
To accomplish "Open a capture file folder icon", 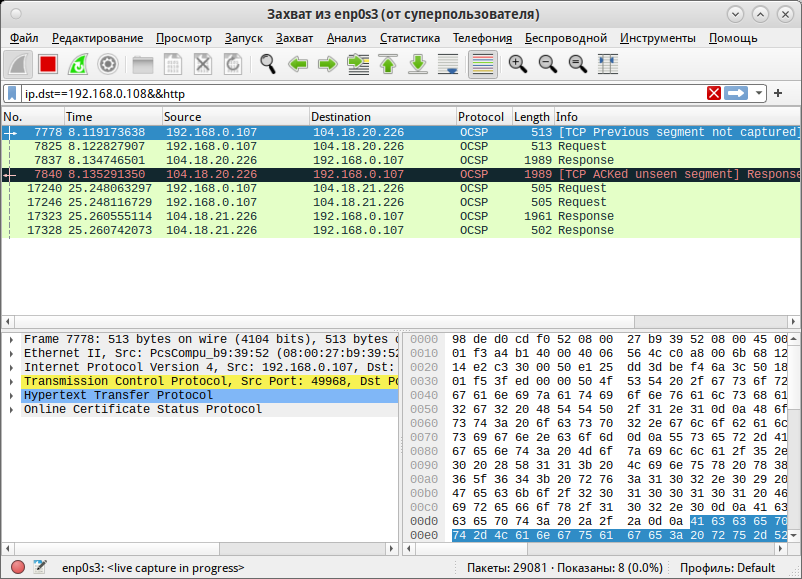I will pyautogui.click(x=143, y=64).
